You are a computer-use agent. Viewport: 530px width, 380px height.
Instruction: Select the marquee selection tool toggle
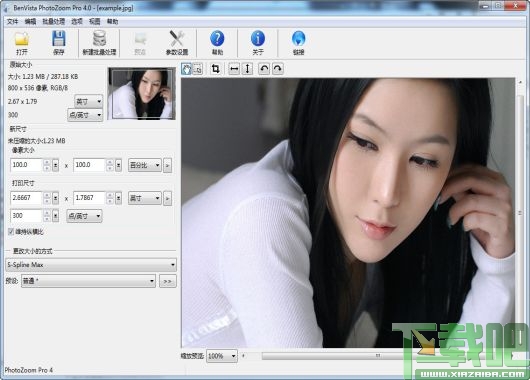198,69
